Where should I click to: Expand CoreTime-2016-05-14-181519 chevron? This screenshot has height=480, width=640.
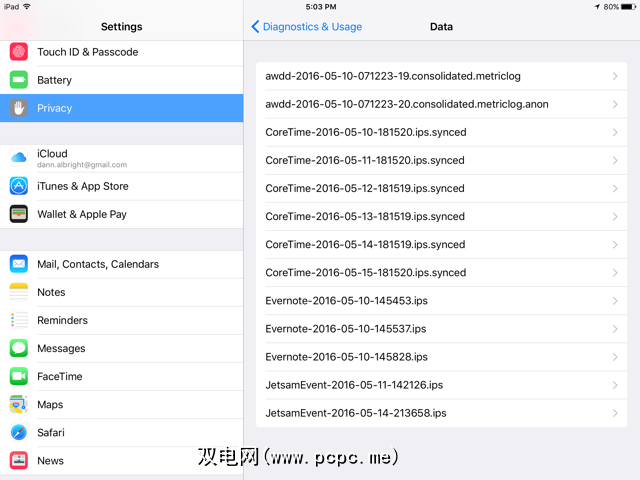615,244
